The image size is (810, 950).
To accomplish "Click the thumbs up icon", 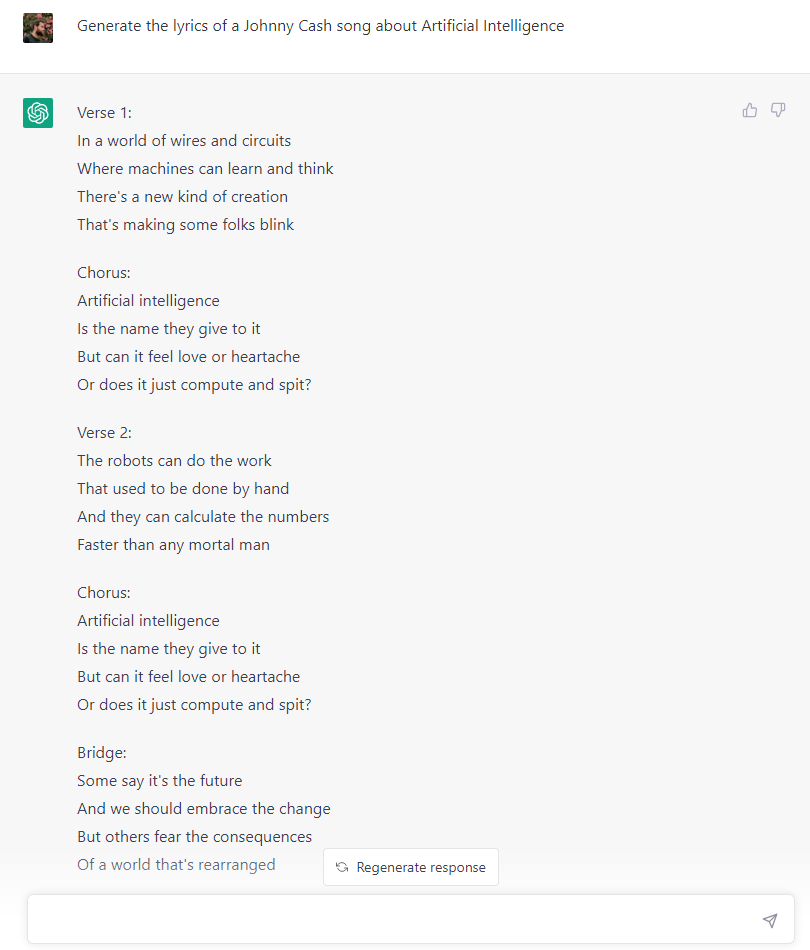I will coord(750,110).
